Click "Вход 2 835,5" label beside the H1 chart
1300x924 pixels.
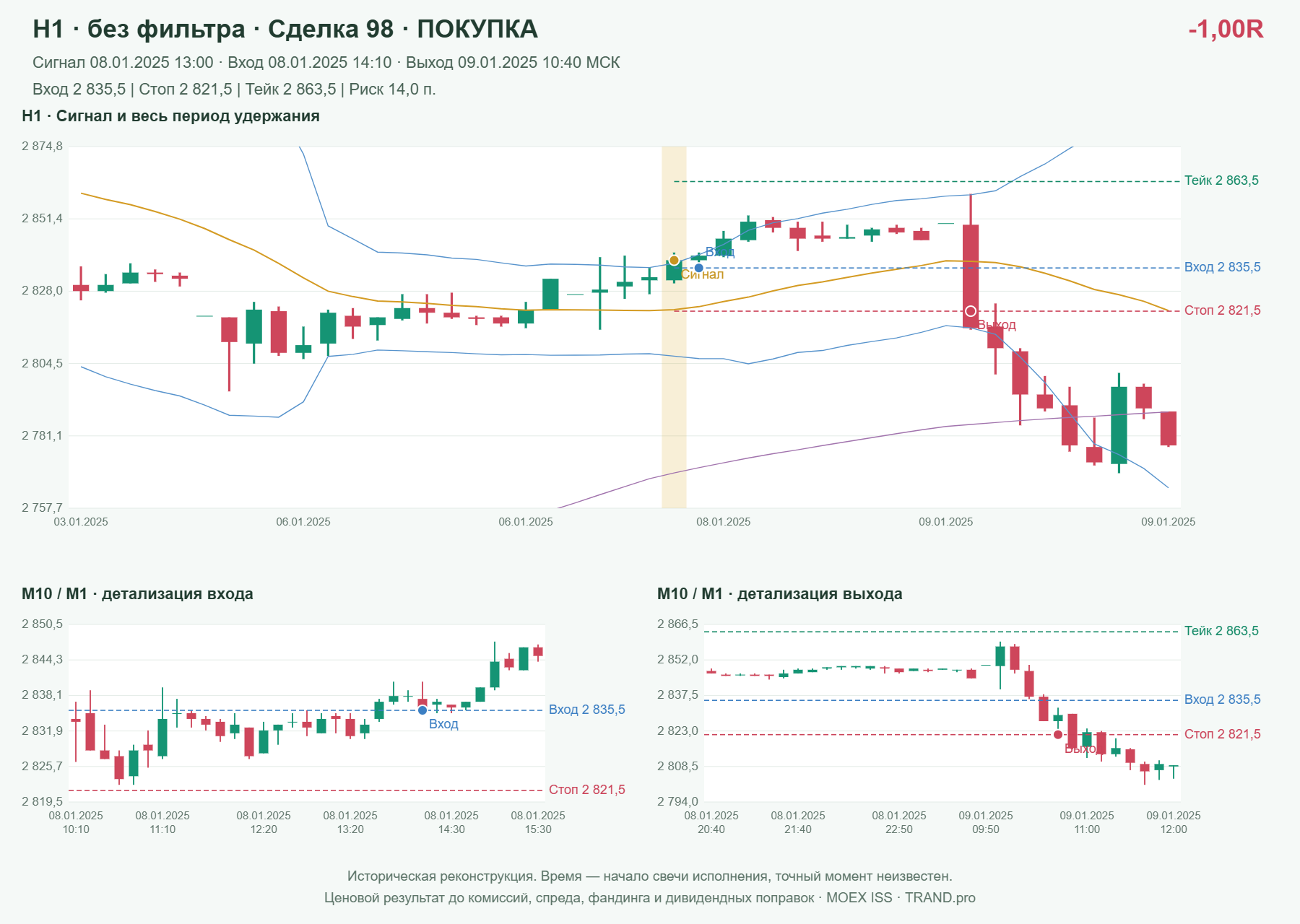(1222, 267)
